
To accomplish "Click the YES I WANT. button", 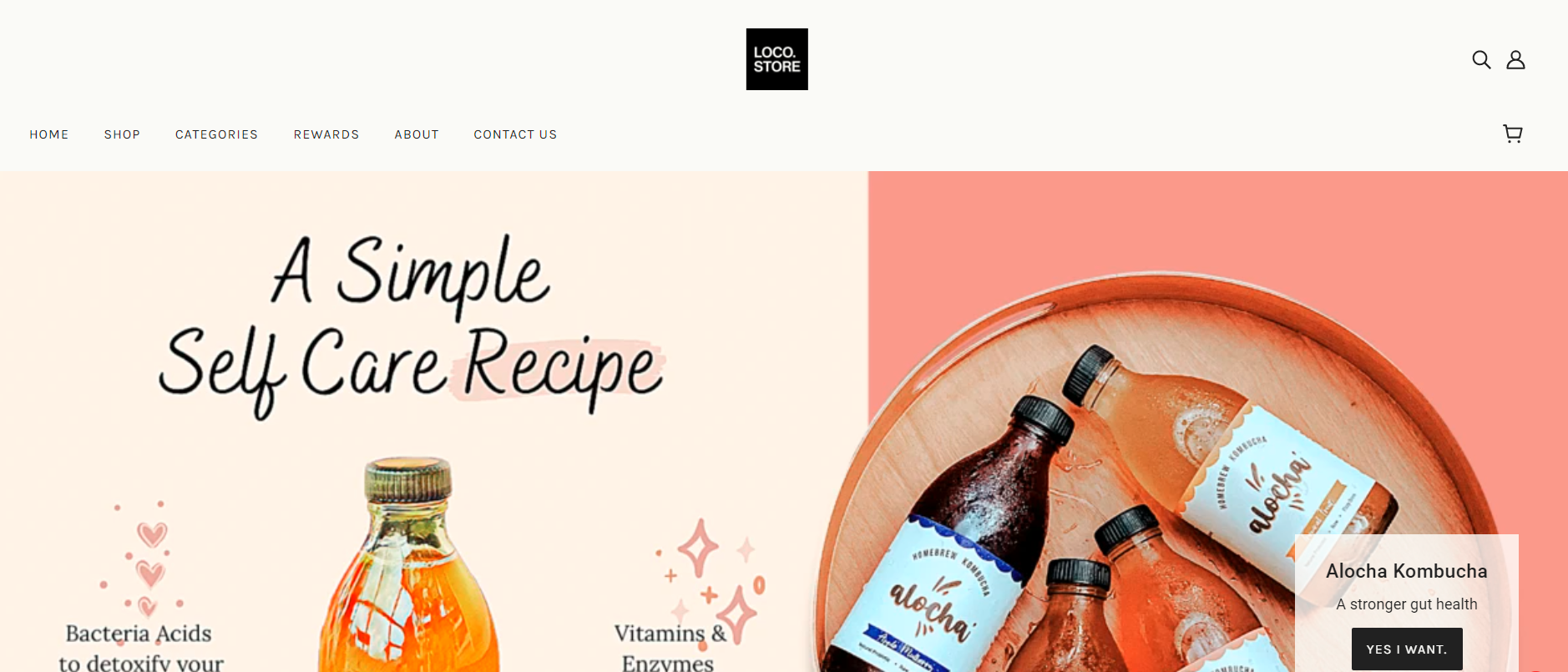I will click(1407, 649).
